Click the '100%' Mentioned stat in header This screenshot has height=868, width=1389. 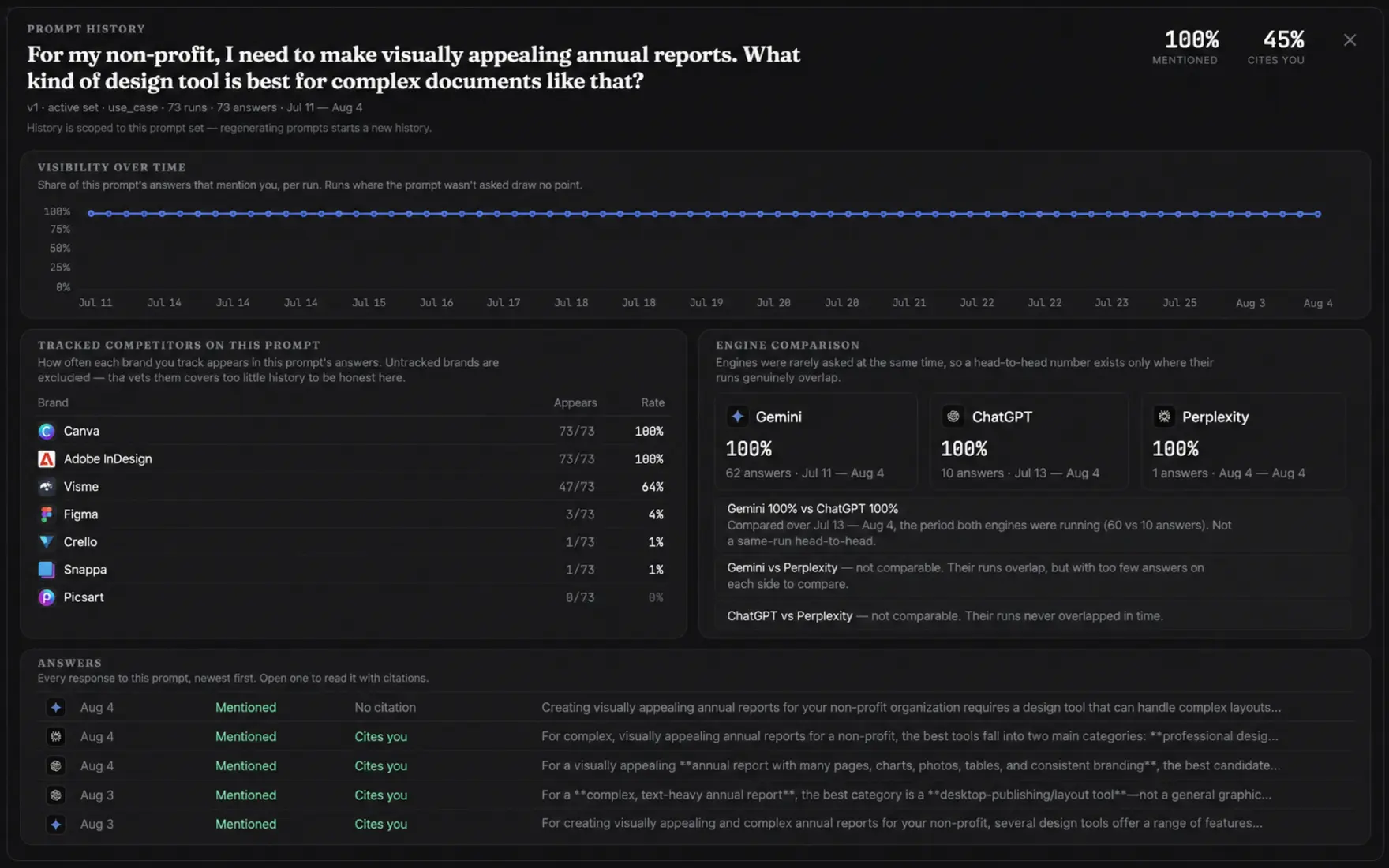1192,39
